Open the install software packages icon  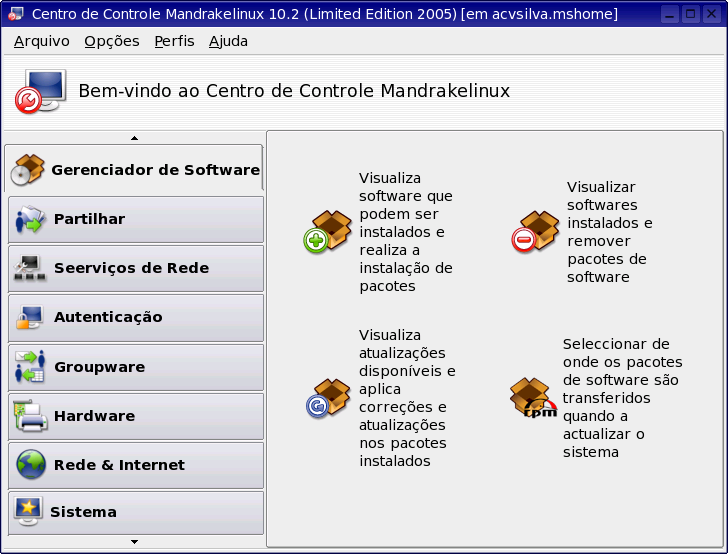click(328, 231)
